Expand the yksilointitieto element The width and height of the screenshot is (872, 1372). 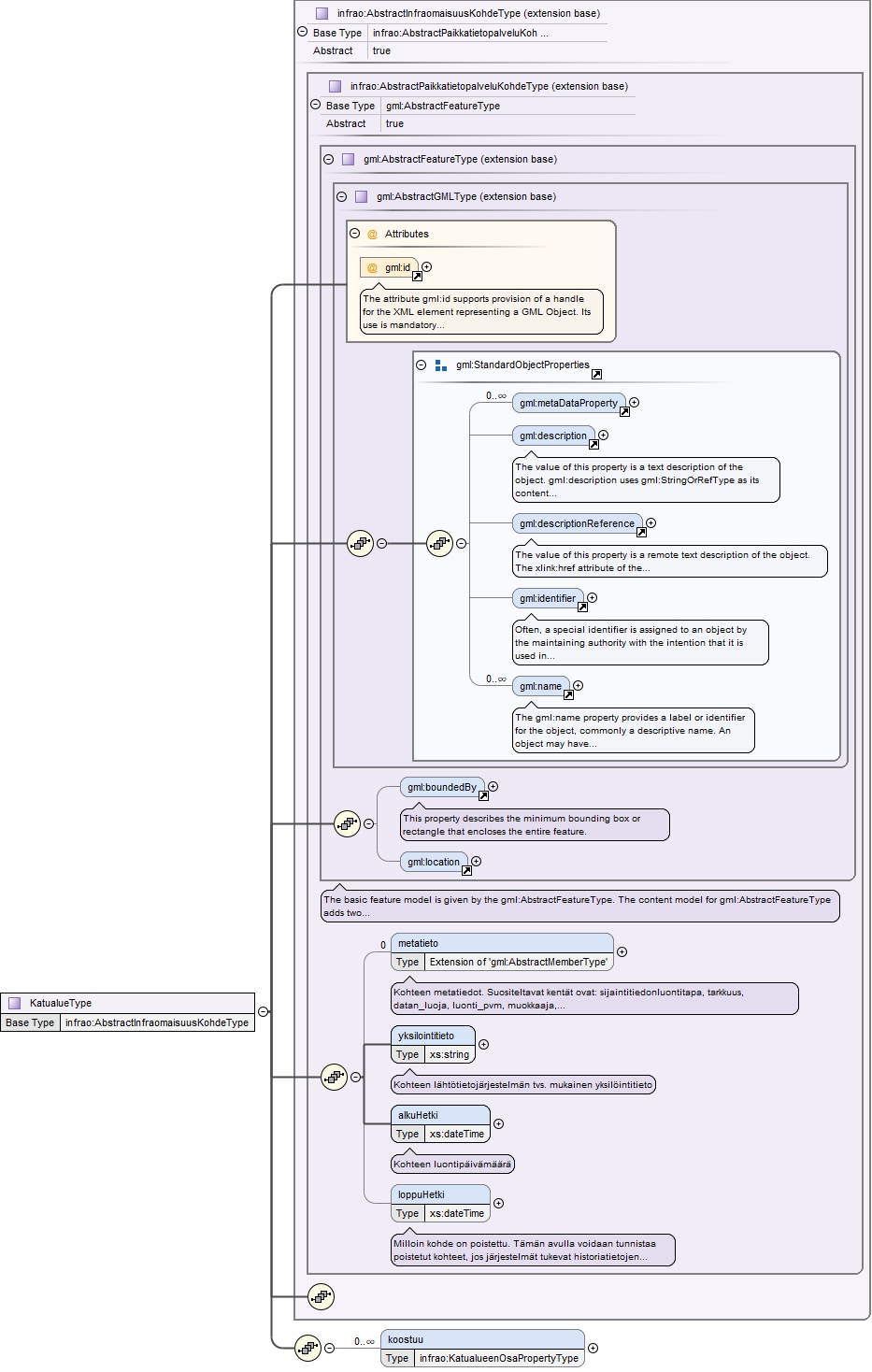point(483,1044)
